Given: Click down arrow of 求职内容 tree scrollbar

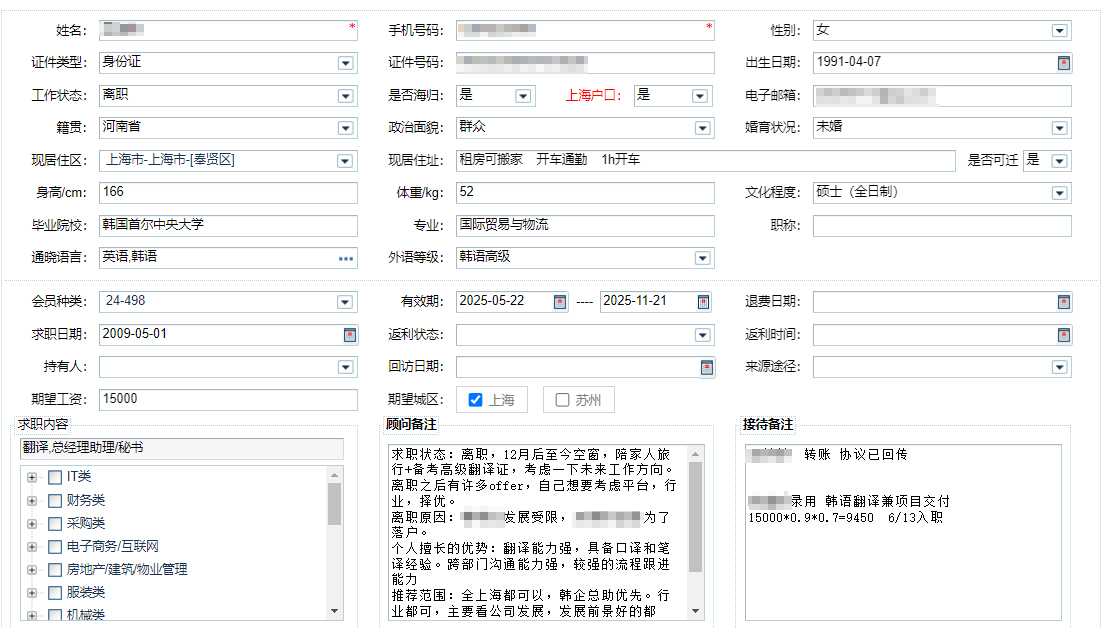Looking at the screenshot, I should click(335, 611).
